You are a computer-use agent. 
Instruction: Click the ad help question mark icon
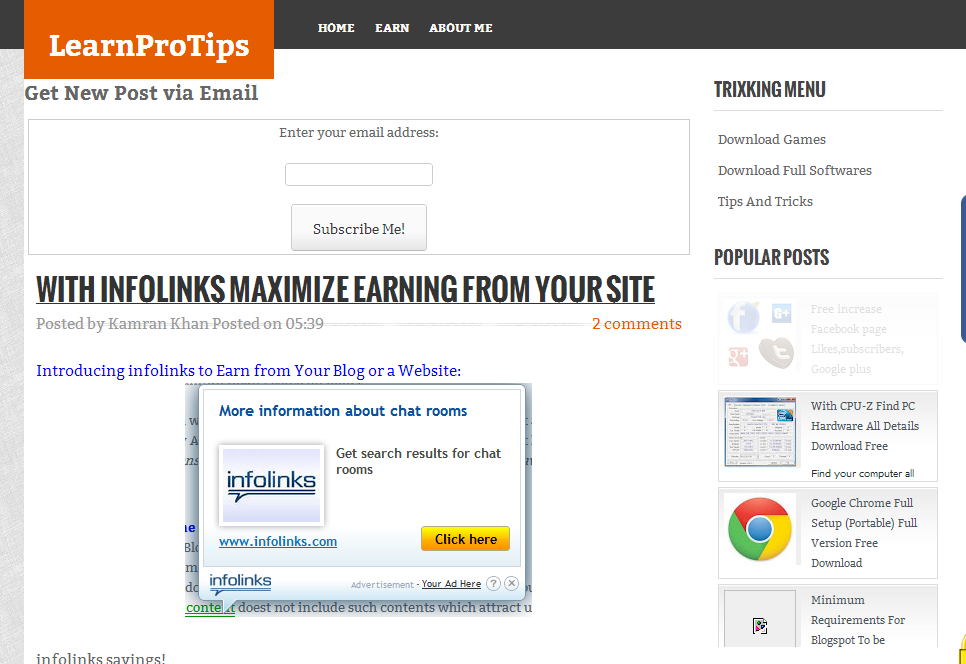click(493, 583)
